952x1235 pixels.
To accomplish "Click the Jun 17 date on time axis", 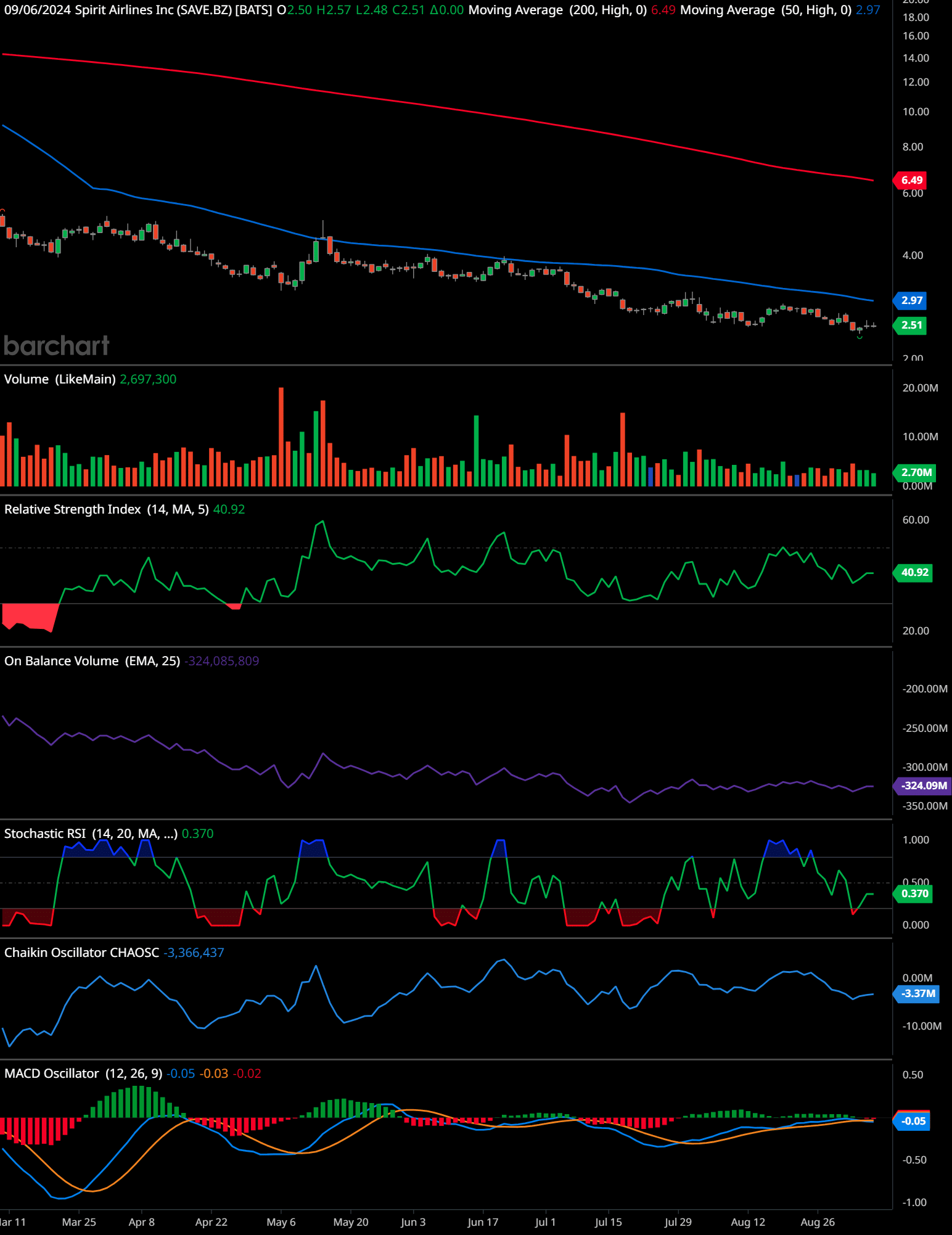I will point(483,1222).
